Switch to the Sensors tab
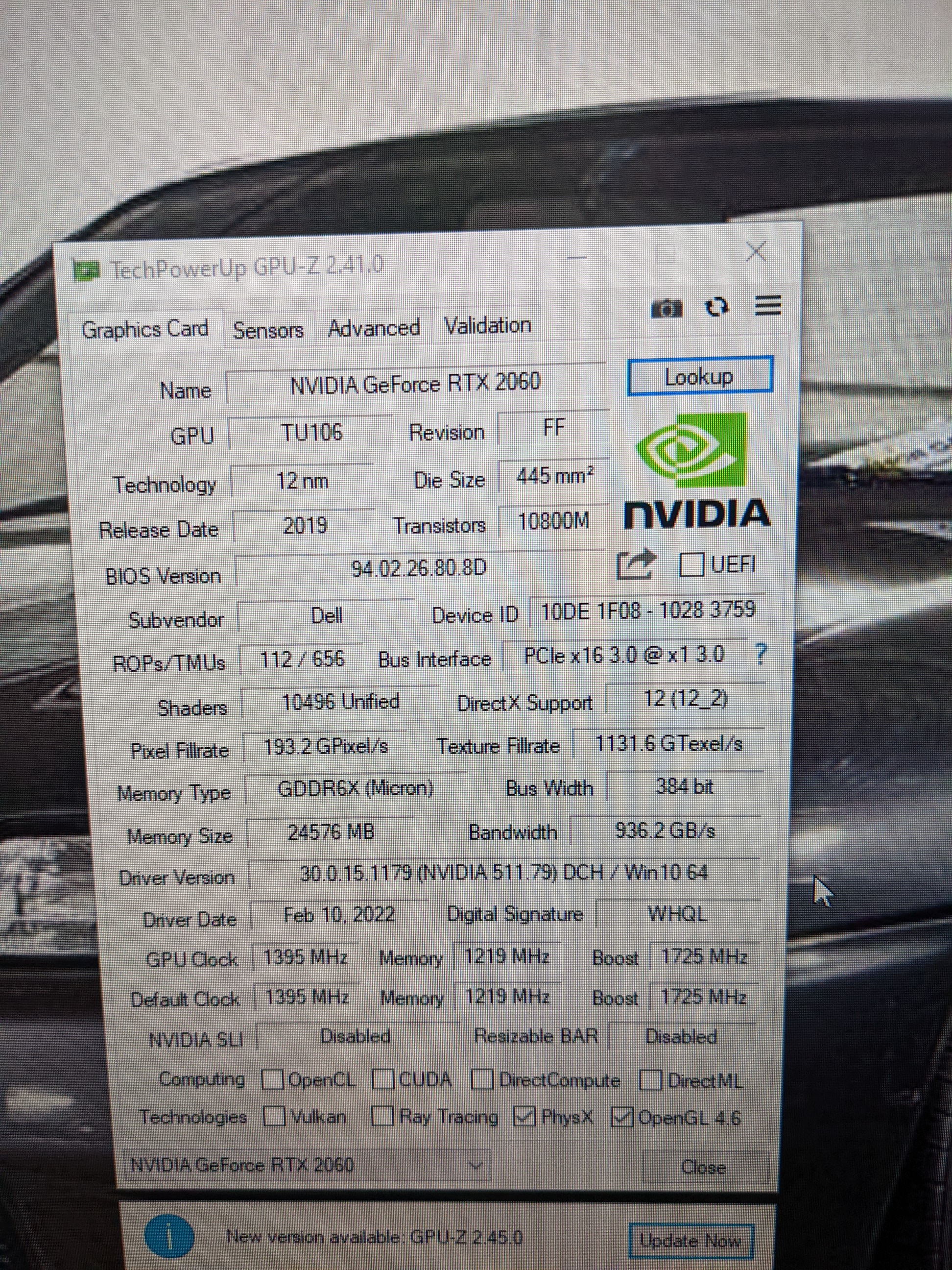Viewport: 952px width, 1270px height. click(x=268, y=331)
